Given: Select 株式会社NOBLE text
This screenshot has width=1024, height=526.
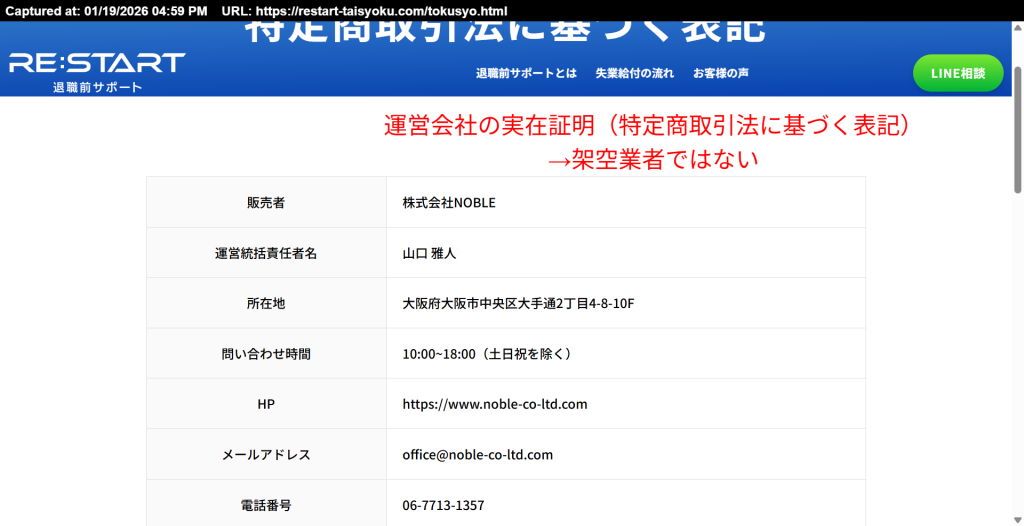Looking at the screenshot, I should (449, 203).
